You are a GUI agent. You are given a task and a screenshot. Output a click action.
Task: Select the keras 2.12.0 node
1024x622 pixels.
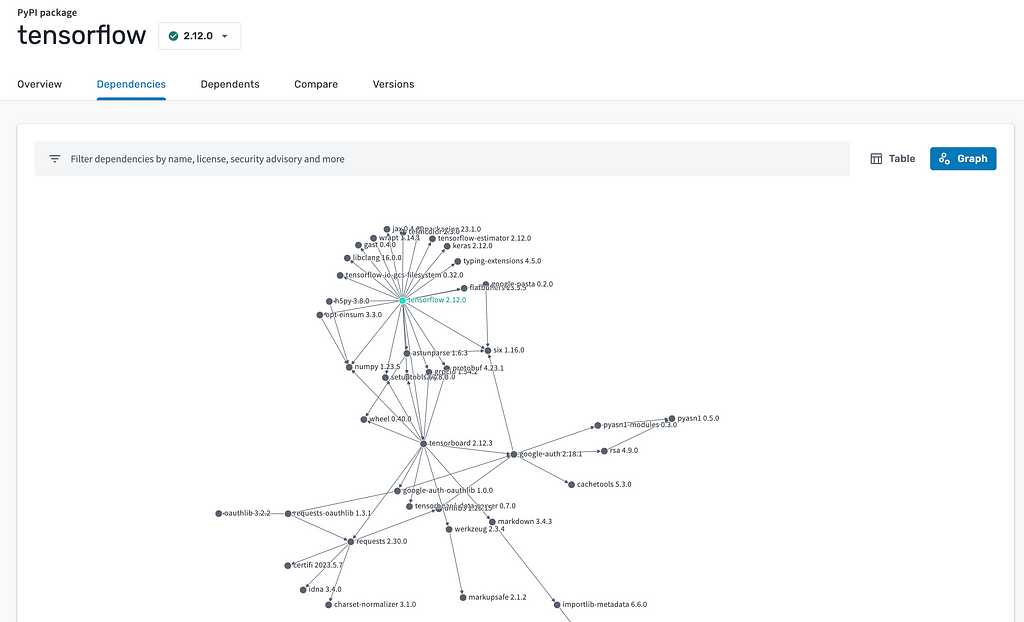447,246
